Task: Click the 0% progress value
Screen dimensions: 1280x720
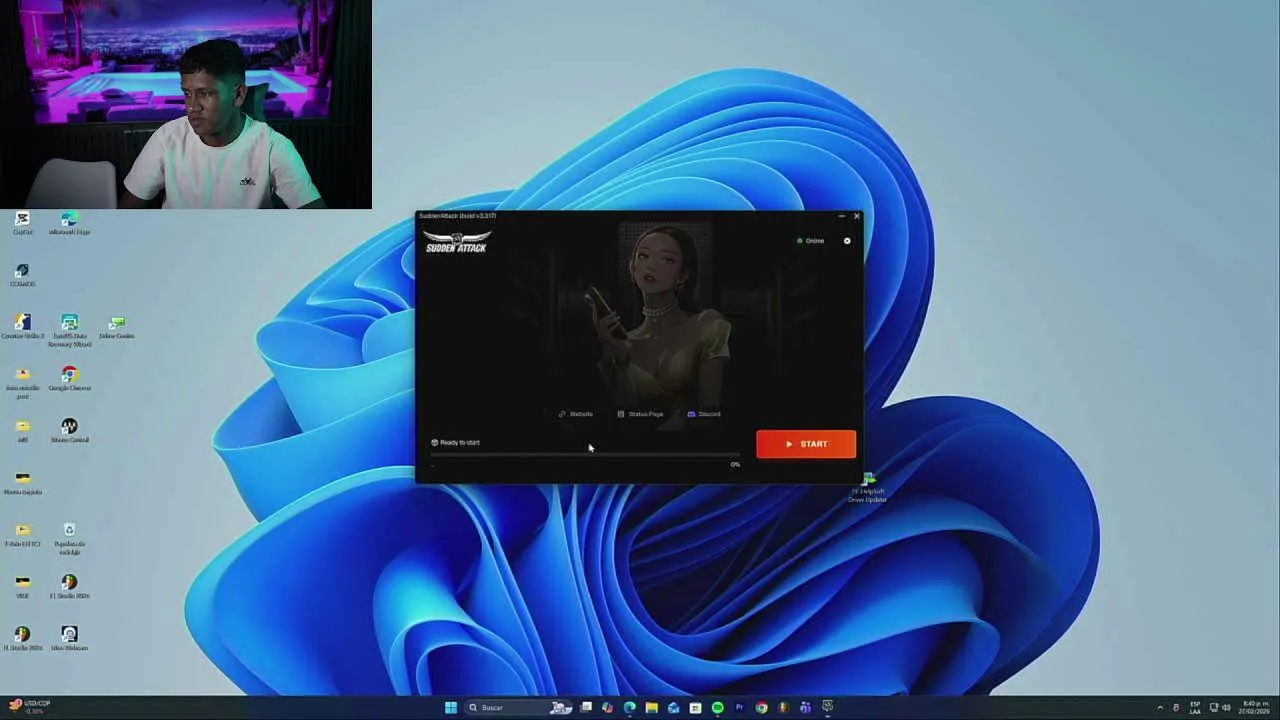Action: (735, 464)
